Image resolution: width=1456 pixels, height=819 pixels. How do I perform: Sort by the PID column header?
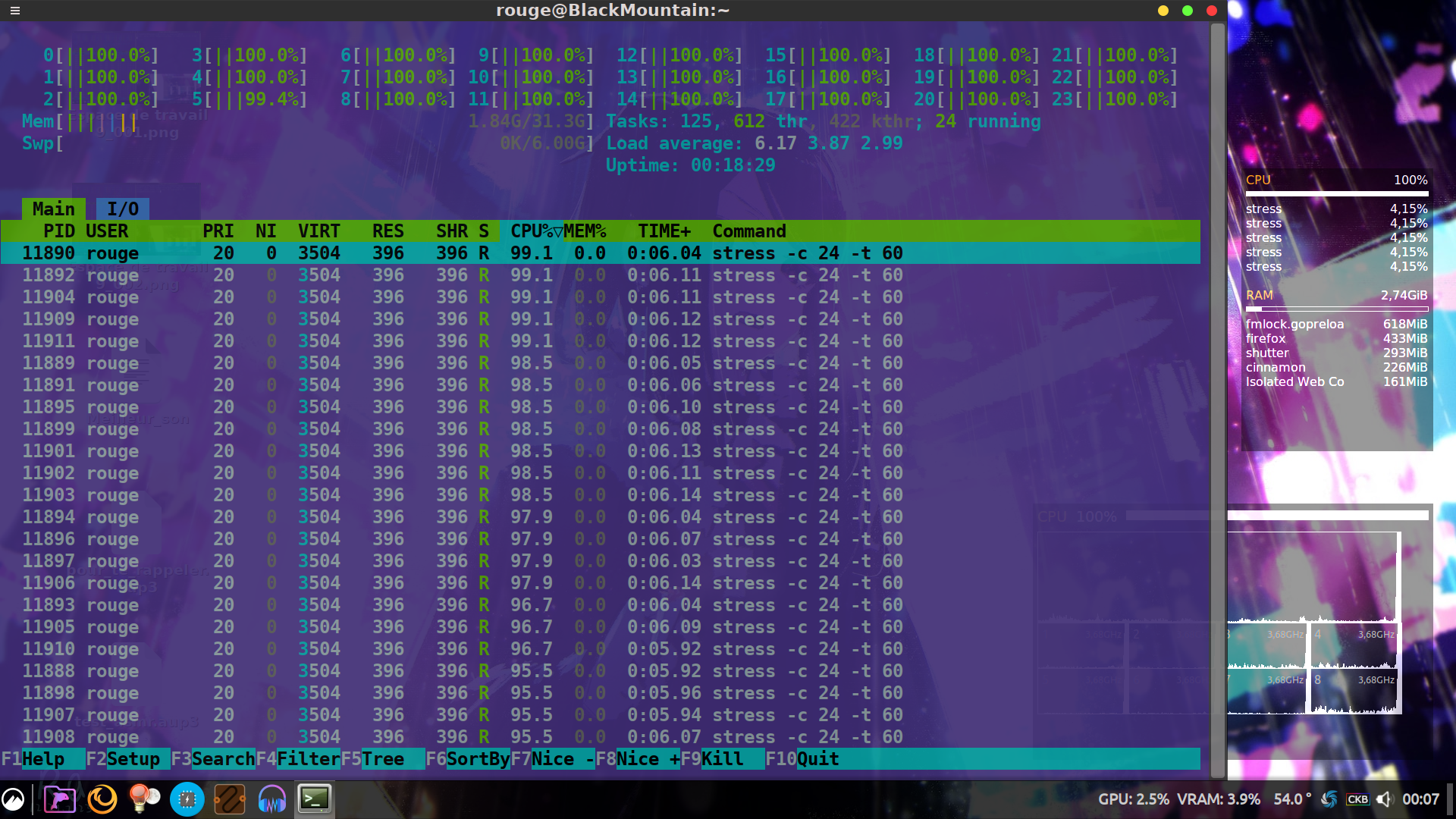pyautogui.click(x=58, y=231)
